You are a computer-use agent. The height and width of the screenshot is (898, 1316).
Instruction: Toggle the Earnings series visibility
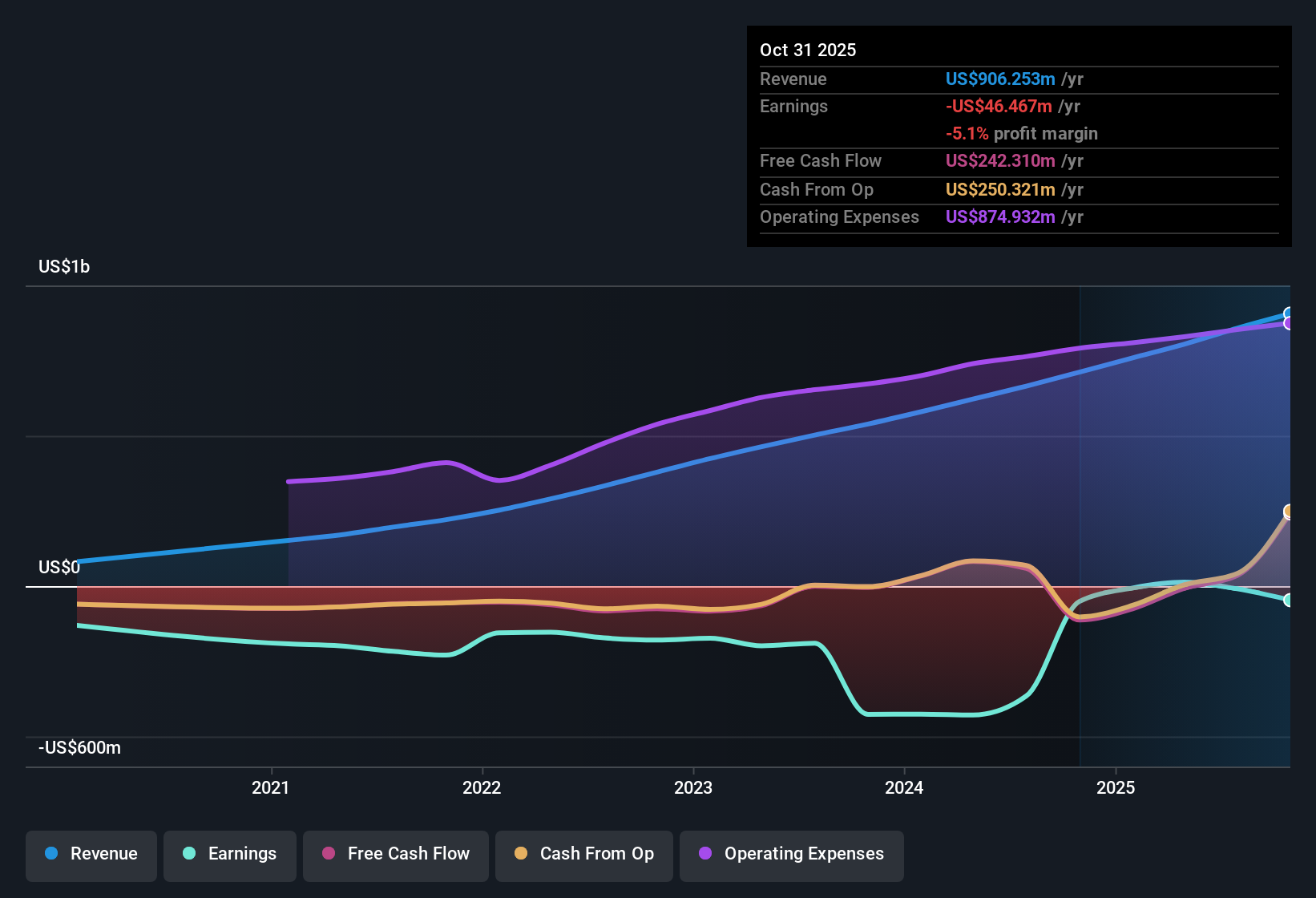[230, 854]
